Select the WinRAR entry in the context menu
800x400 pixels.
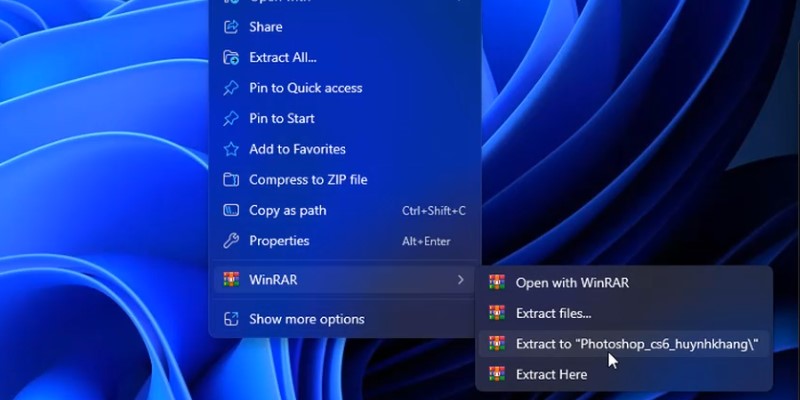[x=273, y=280]
